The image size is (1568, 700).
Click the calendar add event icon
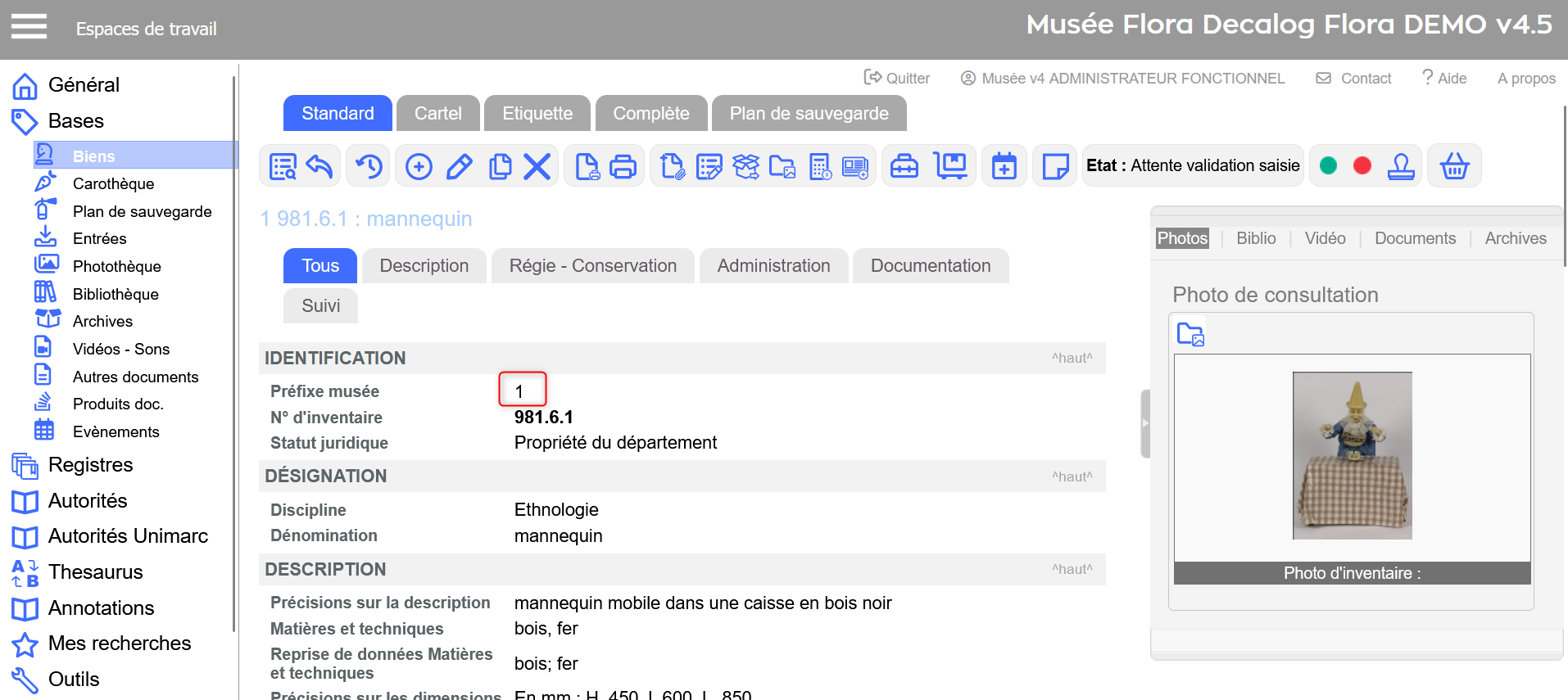(1004, 166)
